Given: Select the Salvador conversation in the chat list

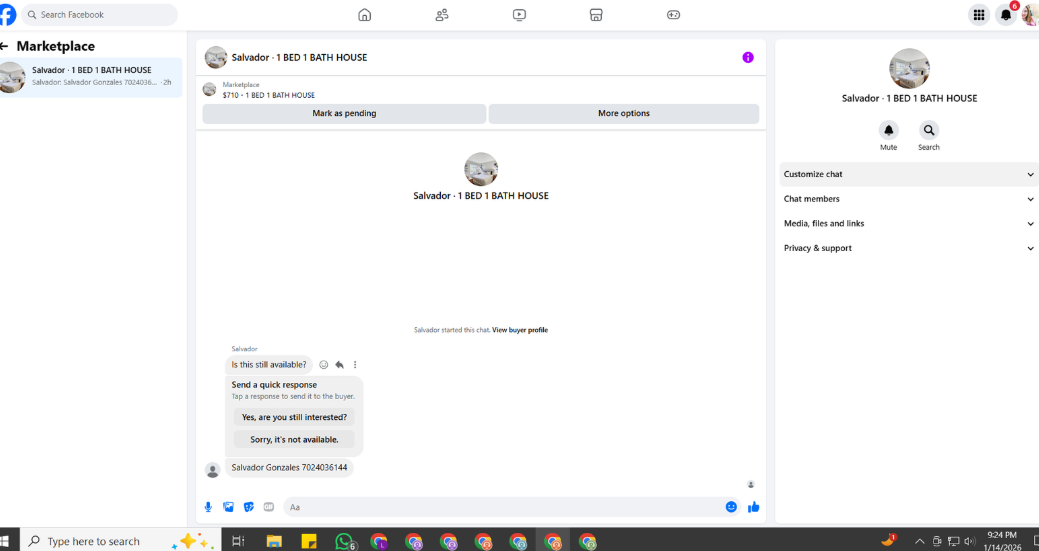Looking at the screenshot, I should [91, 77].
